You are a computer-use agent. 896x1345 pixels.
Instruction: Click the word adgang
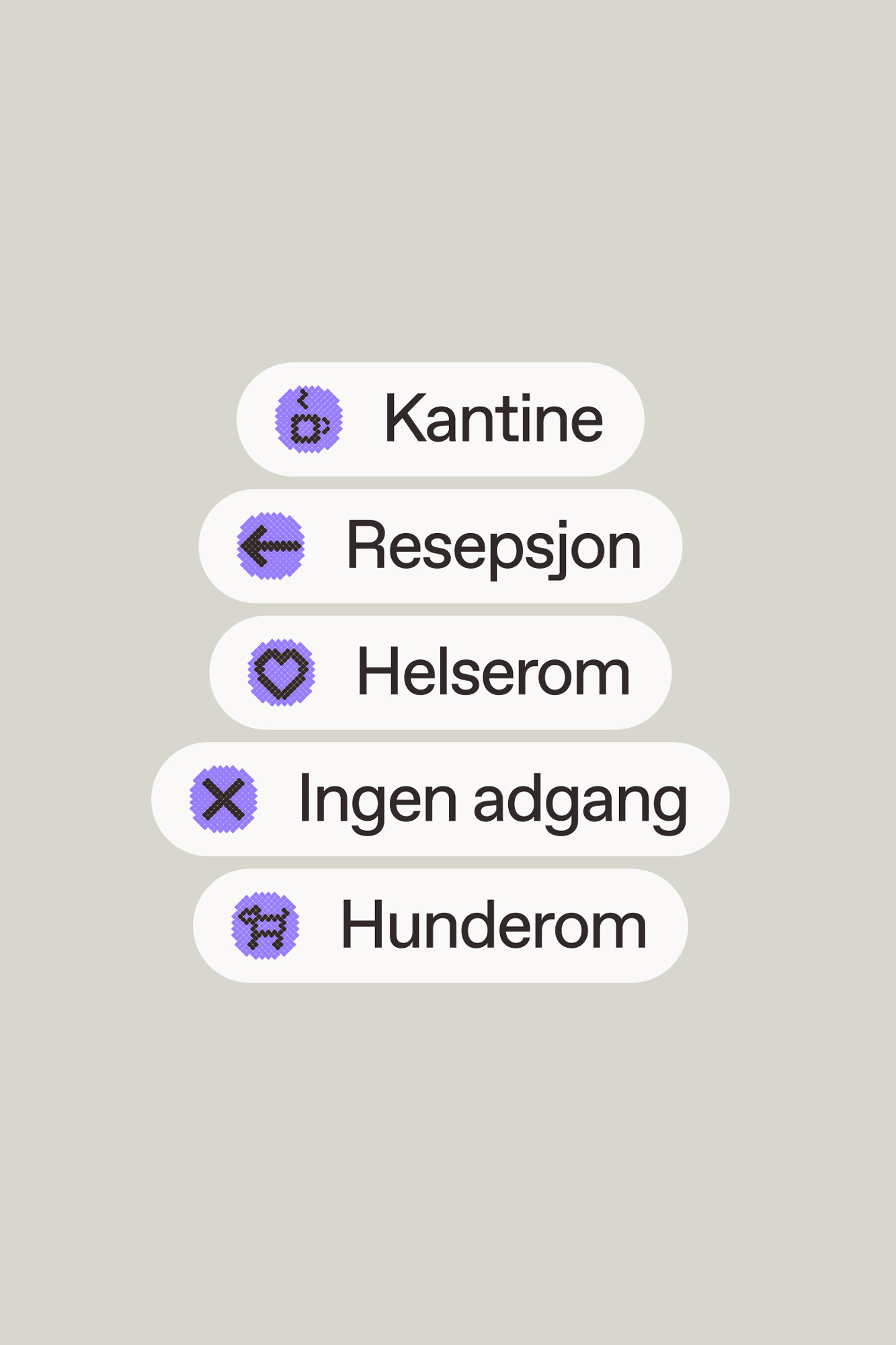point(581,803)
